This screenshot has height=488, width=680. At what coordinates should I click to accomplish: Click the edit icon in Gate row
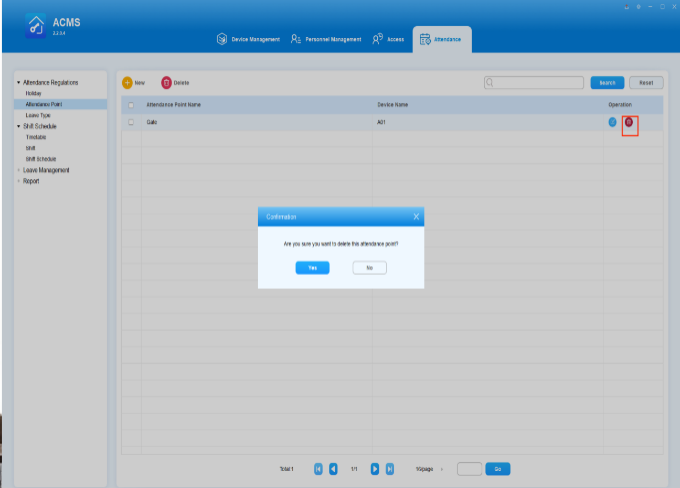tap(613, 122)
